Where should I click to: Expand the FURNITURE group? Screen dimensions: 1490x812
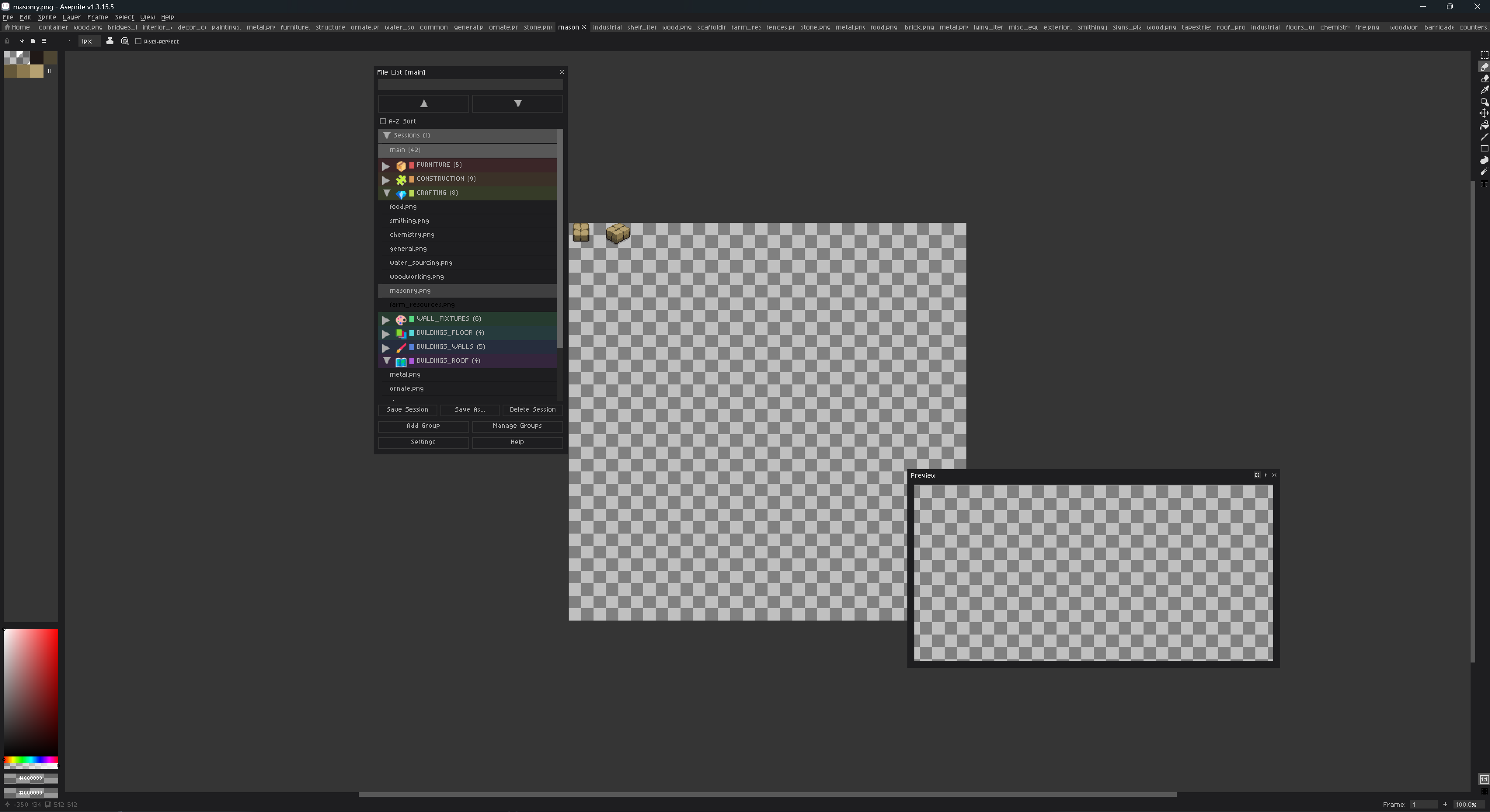(386, 166)
